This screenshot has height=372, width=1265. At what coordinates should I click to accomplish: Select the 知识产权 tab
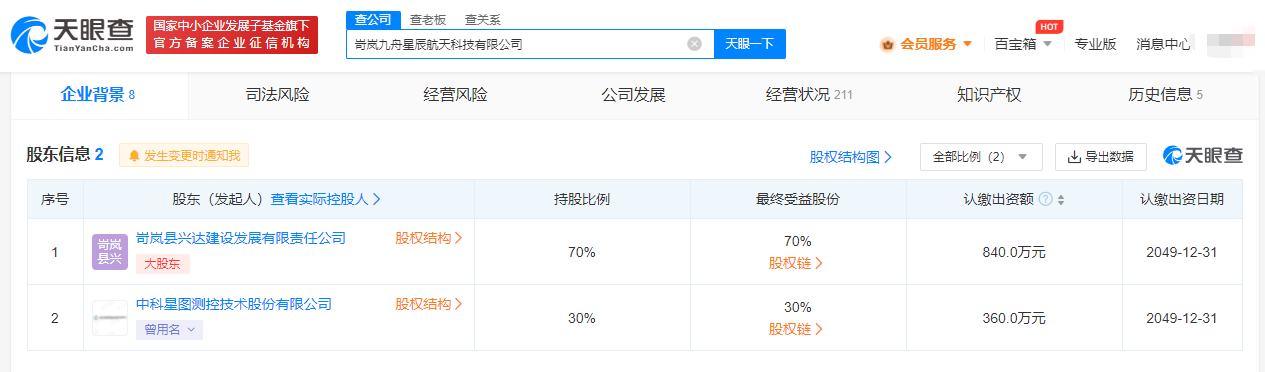[989, 95]
